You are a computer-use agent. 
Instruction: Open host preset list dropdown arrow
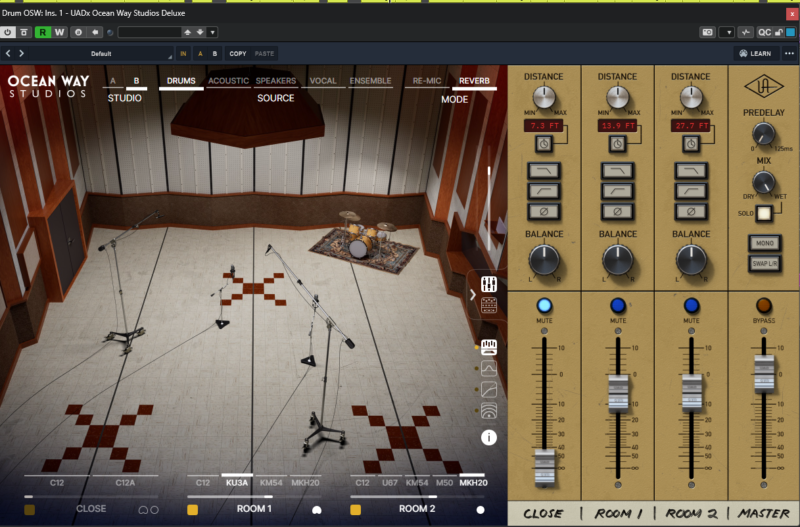212,32
